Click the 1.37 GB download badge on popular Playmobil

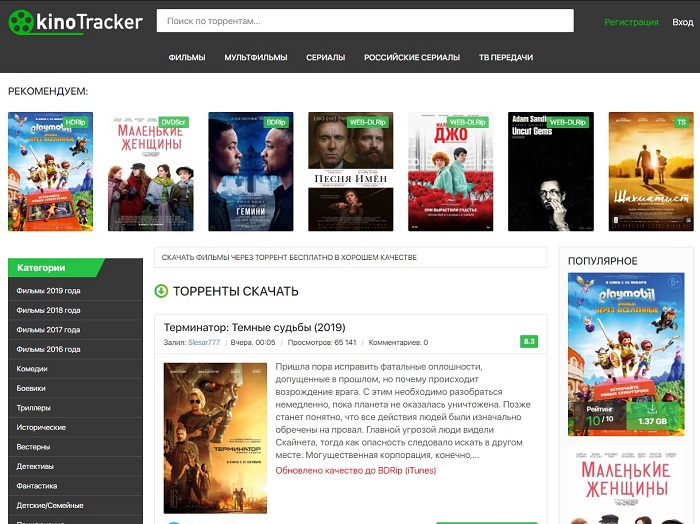click(x=652, y=415)
